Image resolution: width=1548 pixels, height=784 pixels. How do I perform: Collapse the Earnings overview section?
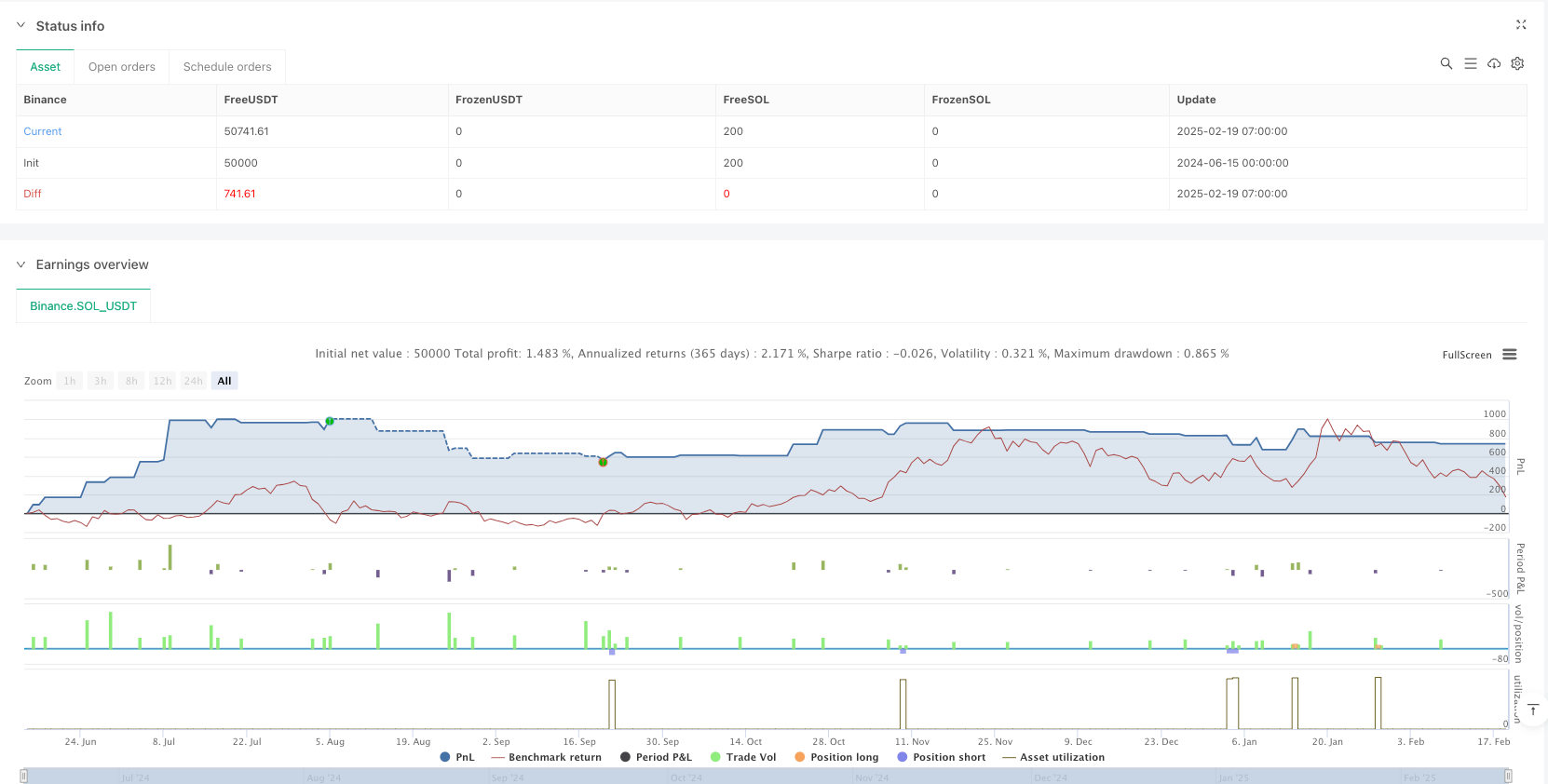(21, 264)
